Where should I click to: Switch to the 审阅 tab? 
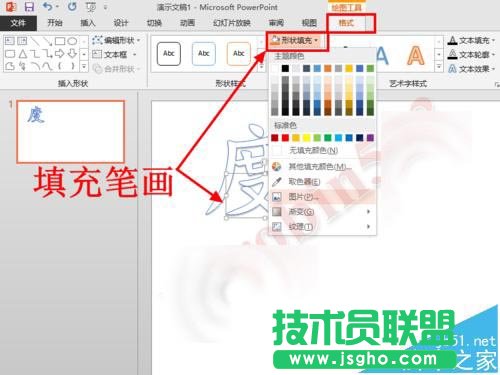point(276,23)
